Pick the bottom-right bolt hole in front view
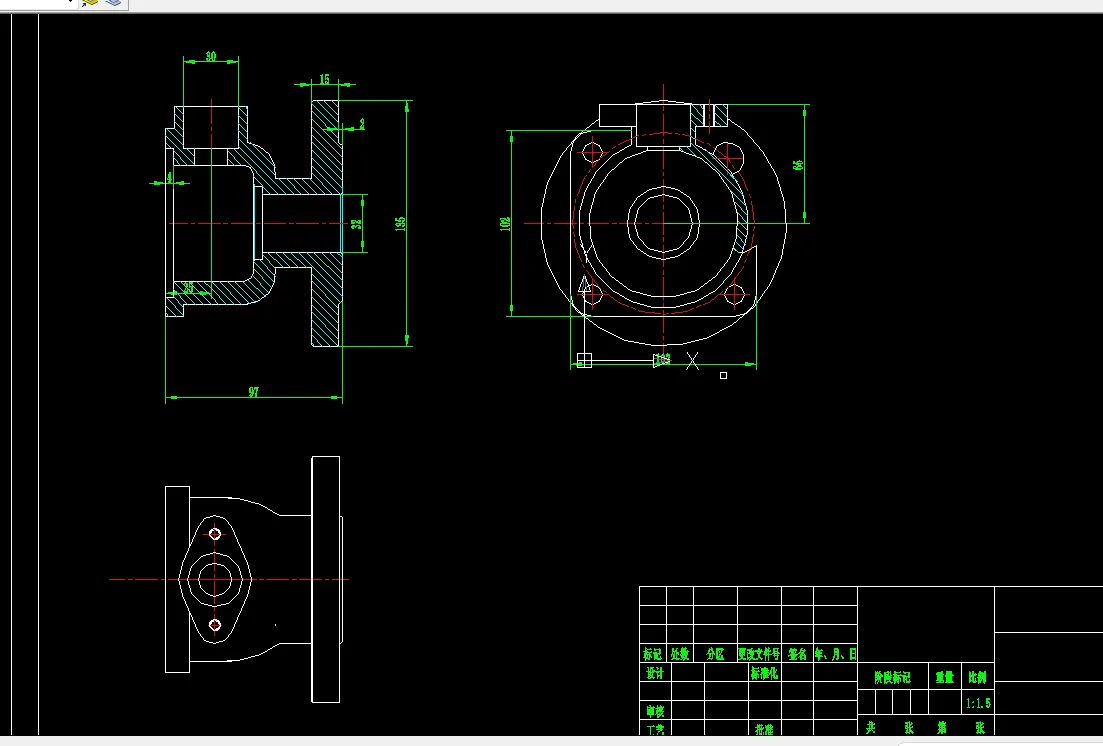1103x746 pixels. tap(734, 294)
